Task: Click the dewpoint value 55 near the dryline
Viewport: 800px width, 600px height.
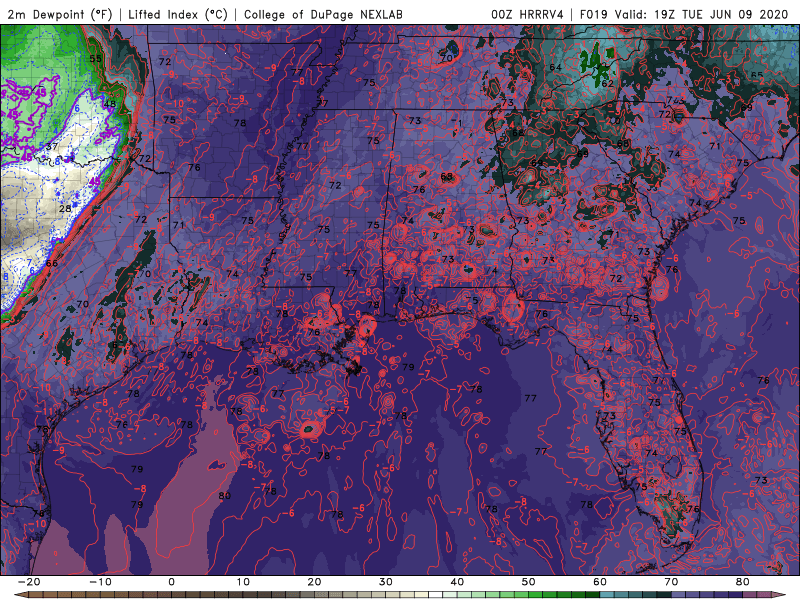Action: tap(95, 59)
